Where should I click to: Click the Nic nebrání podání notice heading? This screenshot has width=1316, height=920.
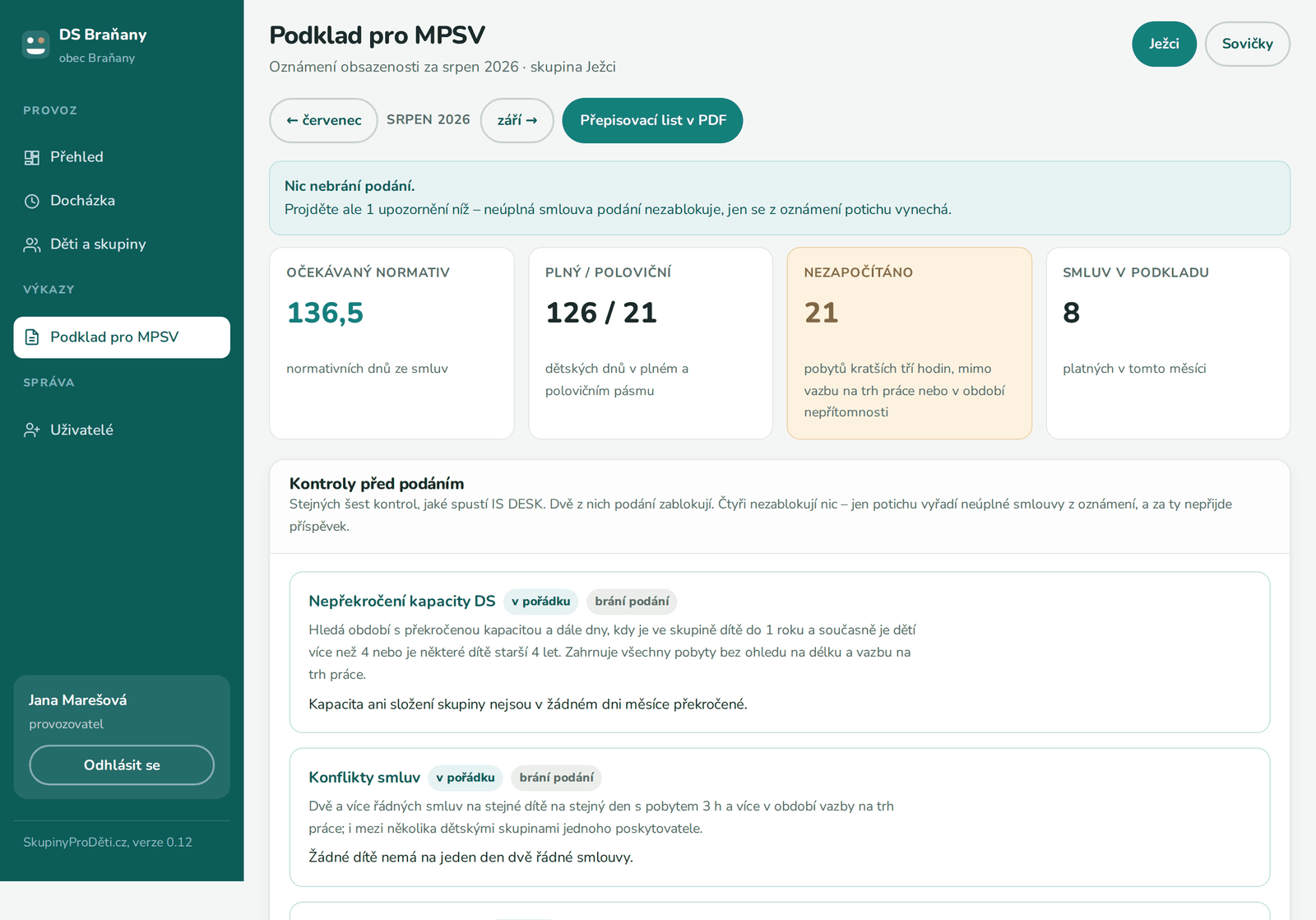350,186
